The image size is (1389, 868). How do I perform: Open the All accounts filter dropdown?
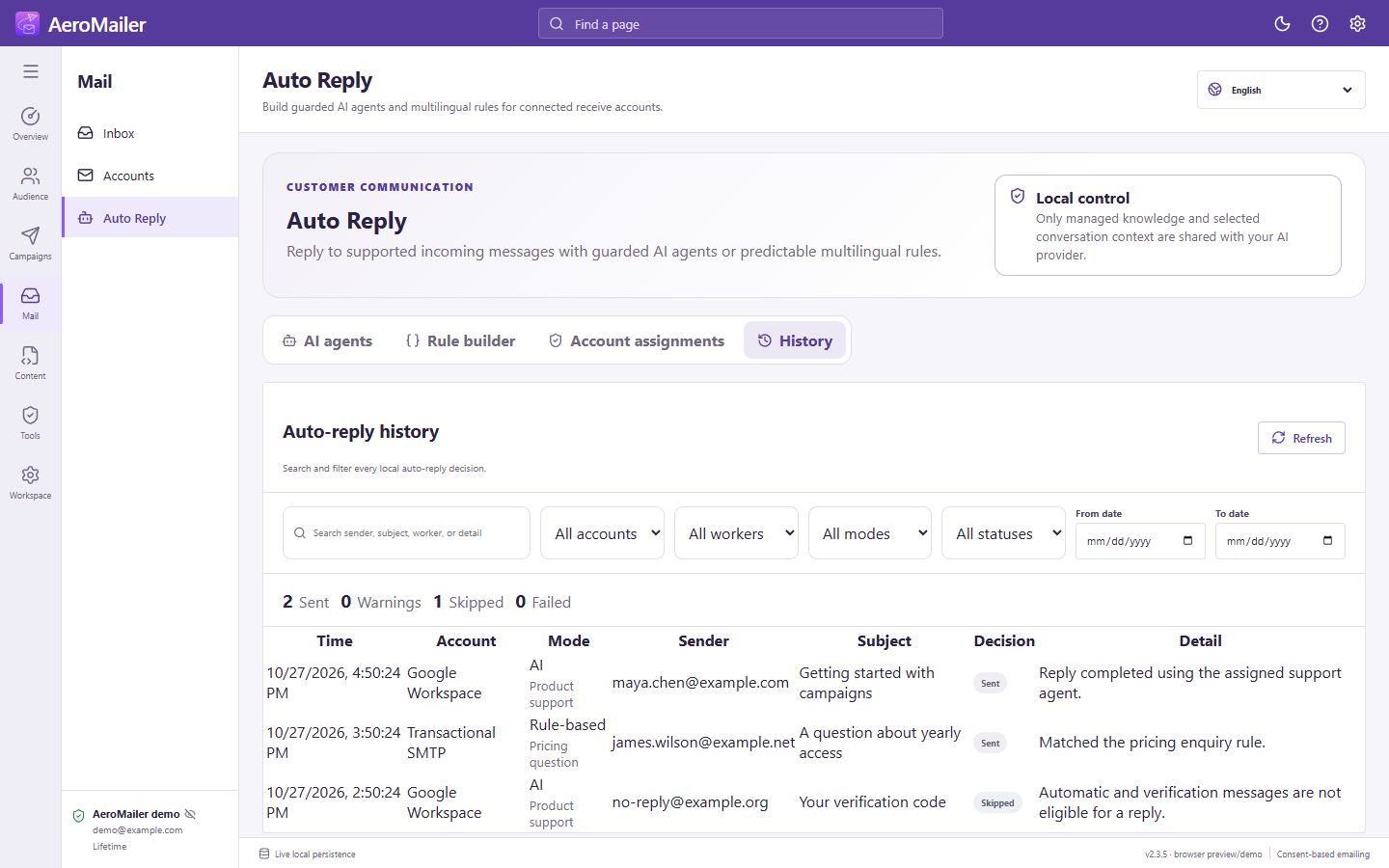602,533
